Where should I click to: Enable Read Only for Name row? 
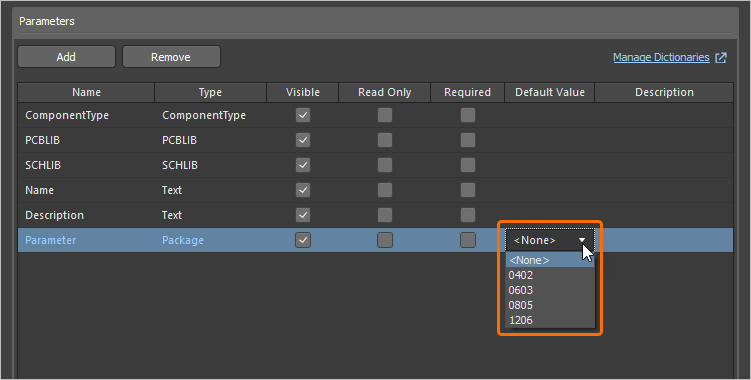[x=385, y=190]
